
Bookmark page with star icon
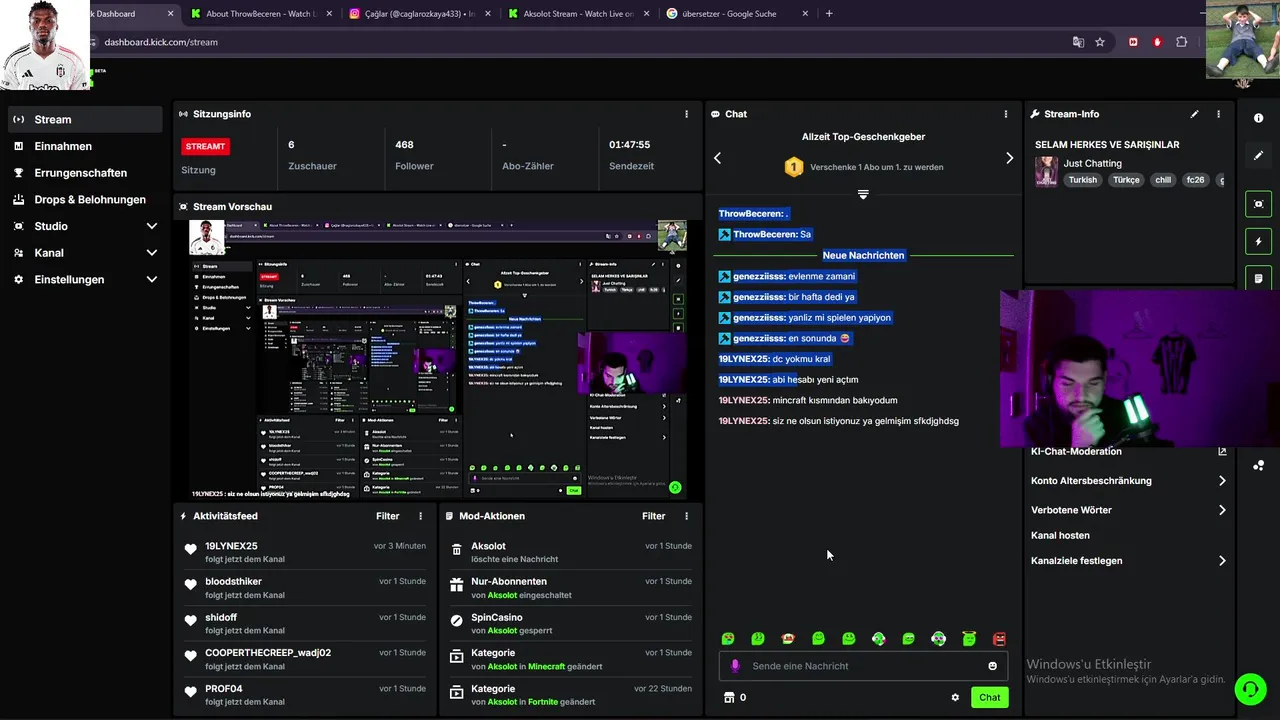pyautogui.click(x=1100, y=42)
